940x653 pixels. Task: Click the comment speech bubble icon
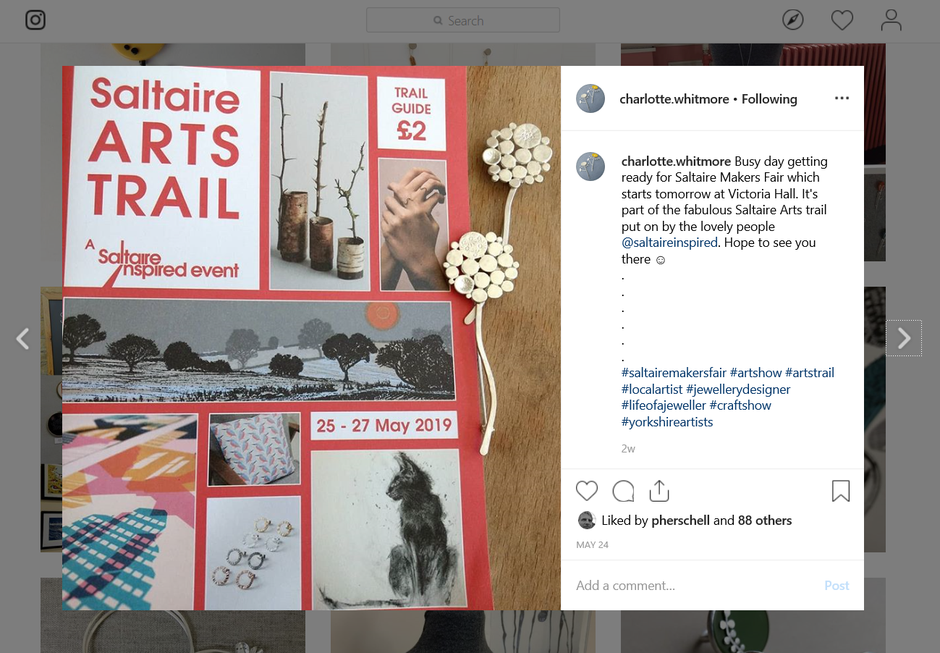[x=623, y=491]
